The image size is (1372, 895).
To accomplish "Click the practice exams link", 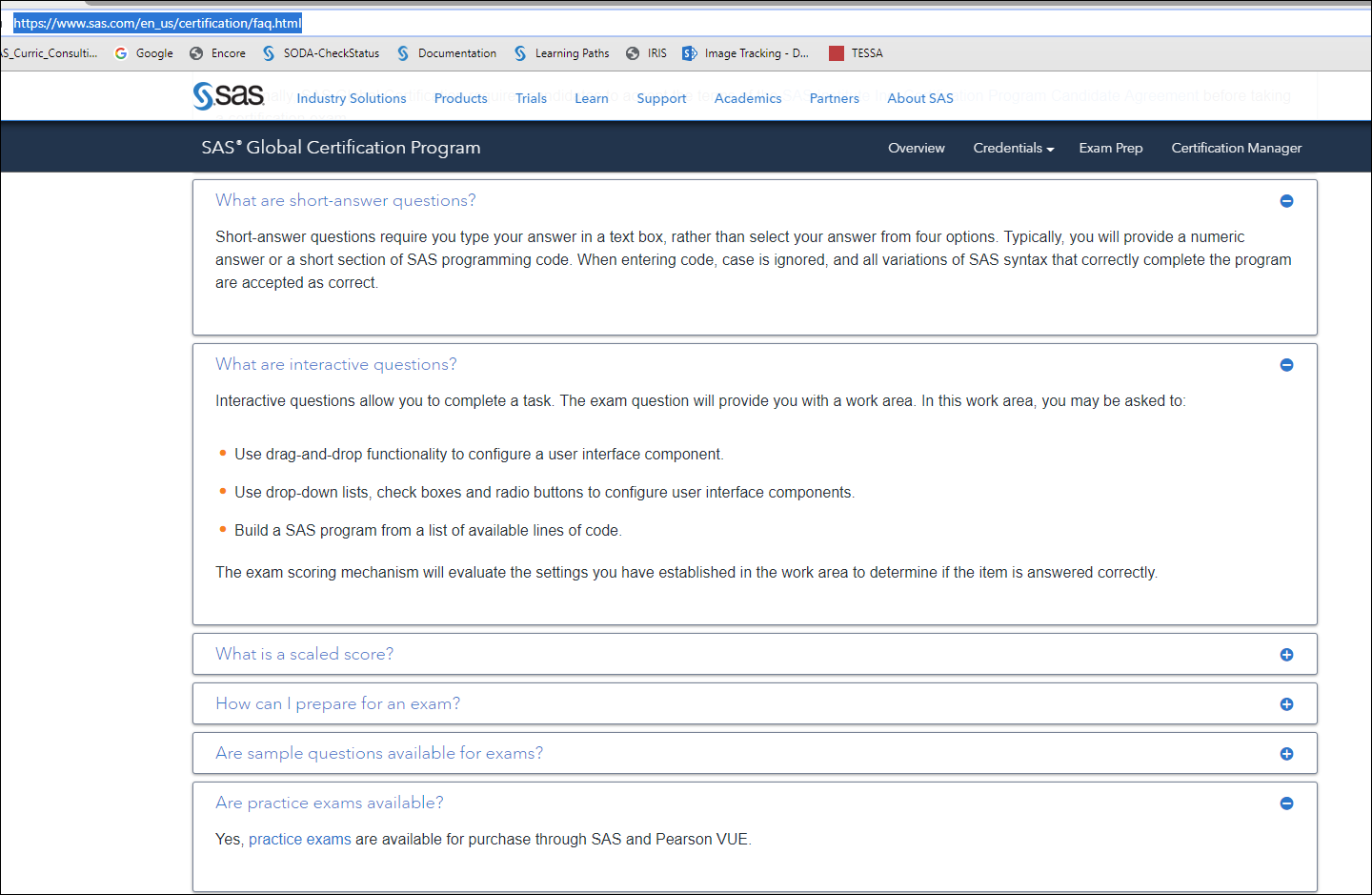I will [x=299, y=839].
